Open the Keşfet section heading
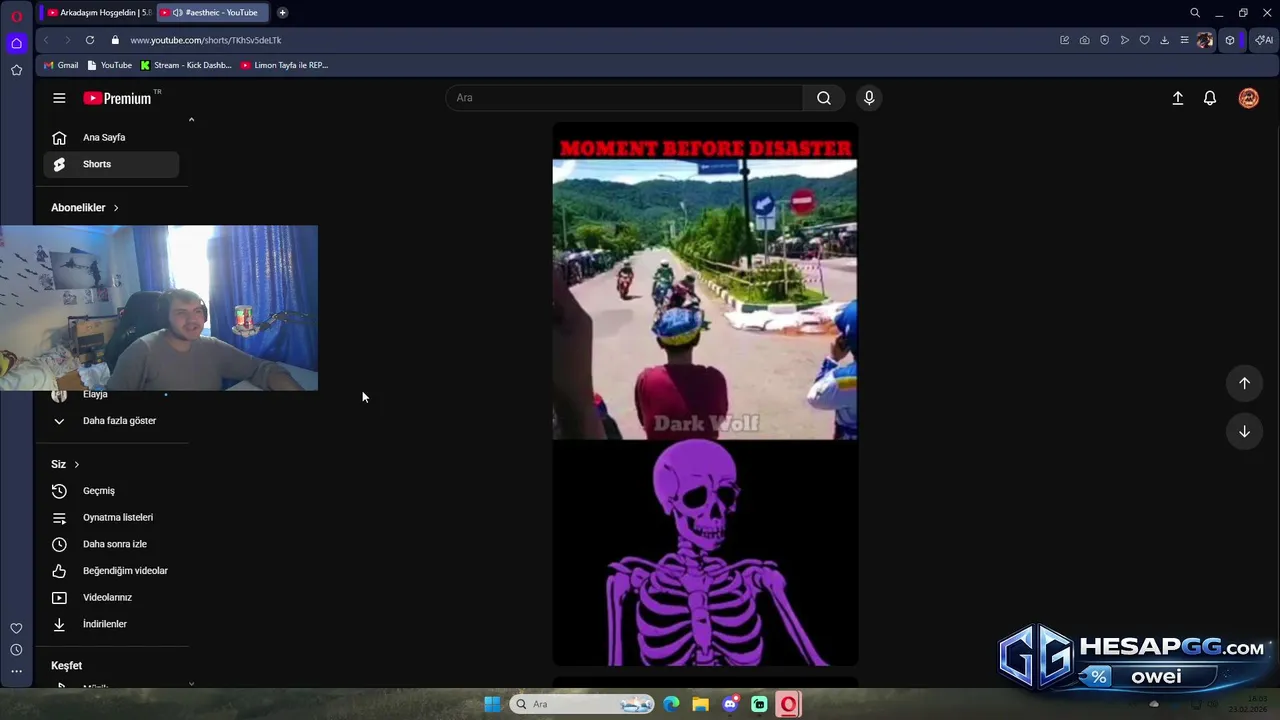Screen dimensions: 1280x720 coord(67,666)
